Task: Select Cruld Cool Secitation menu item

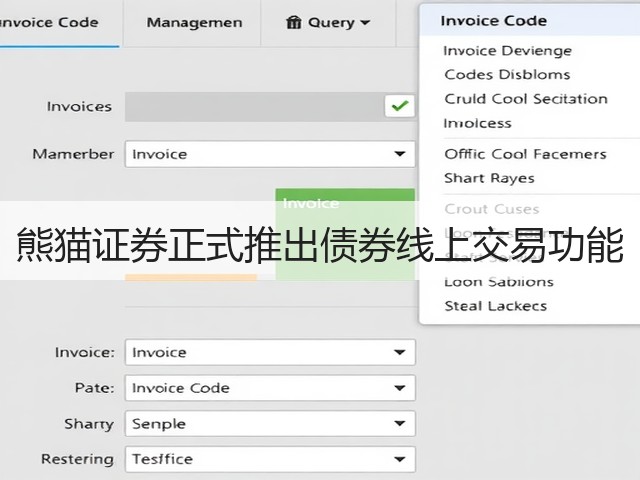Action: 526,99
